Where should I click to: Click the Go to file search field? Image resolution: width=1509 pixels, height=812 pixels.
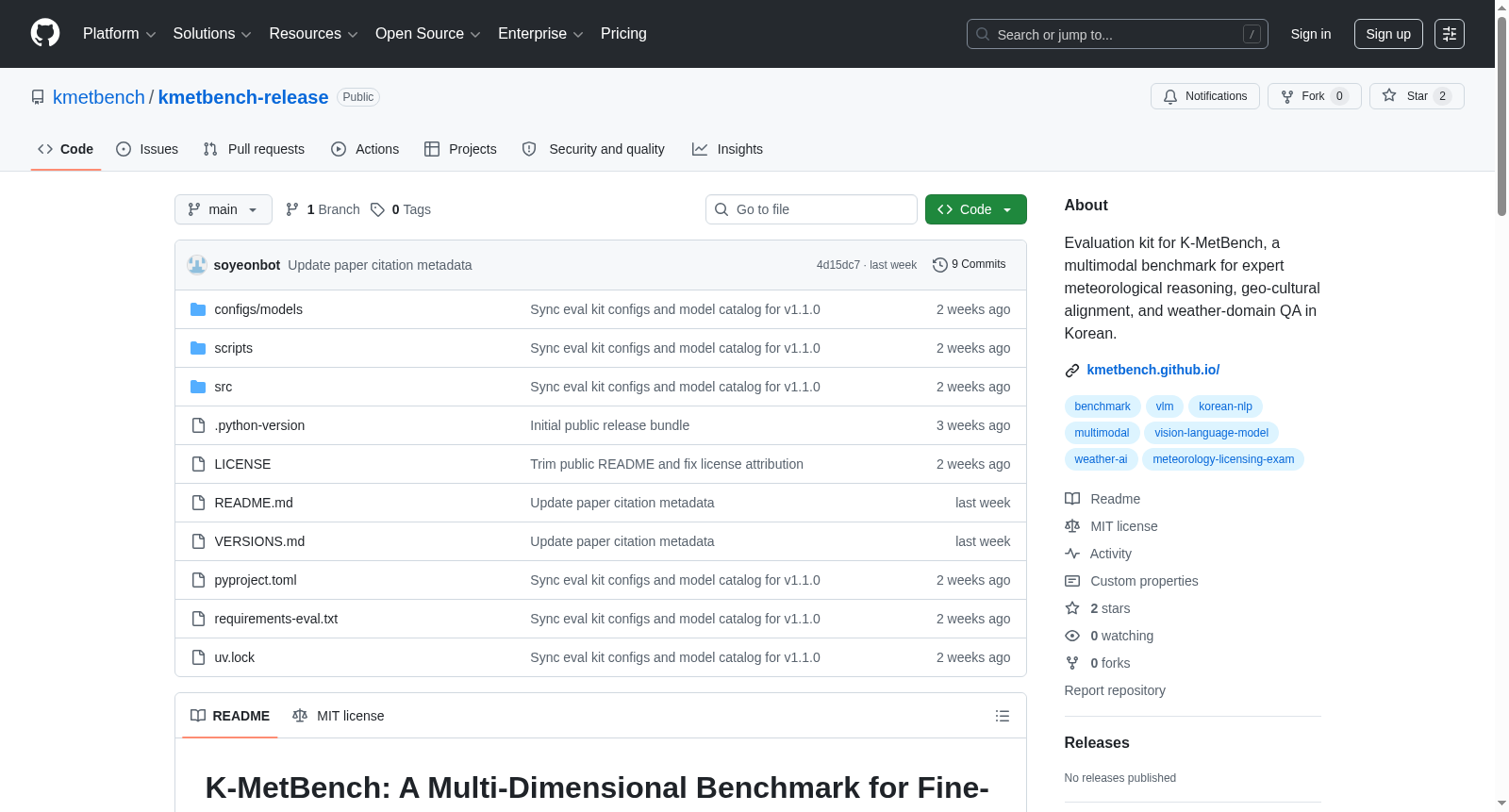pyautogui.click(x=811, y=209)
